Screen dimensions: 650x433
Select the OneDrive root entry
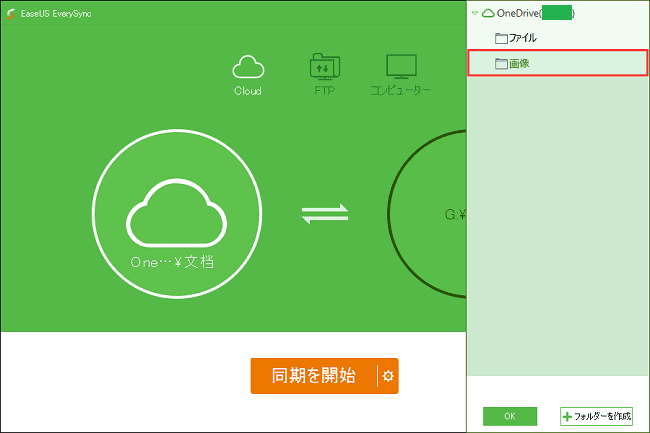pos(528,13)
